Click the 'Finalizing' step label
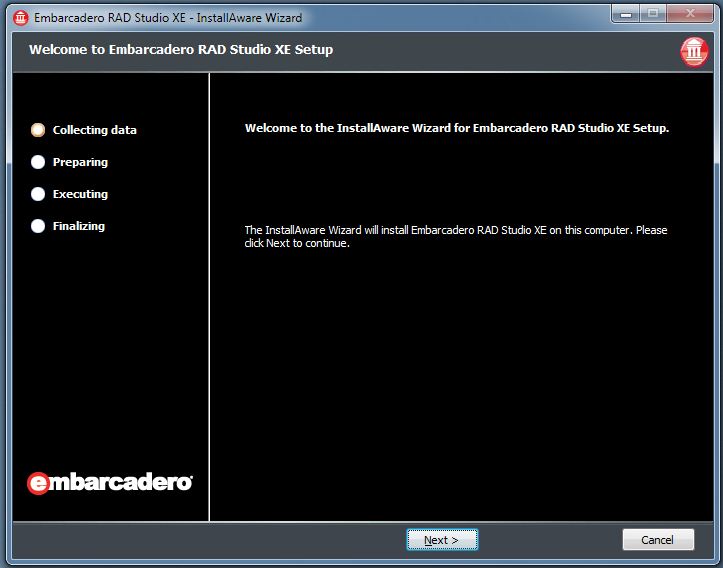723x568 pixels. tap(79, 226)
